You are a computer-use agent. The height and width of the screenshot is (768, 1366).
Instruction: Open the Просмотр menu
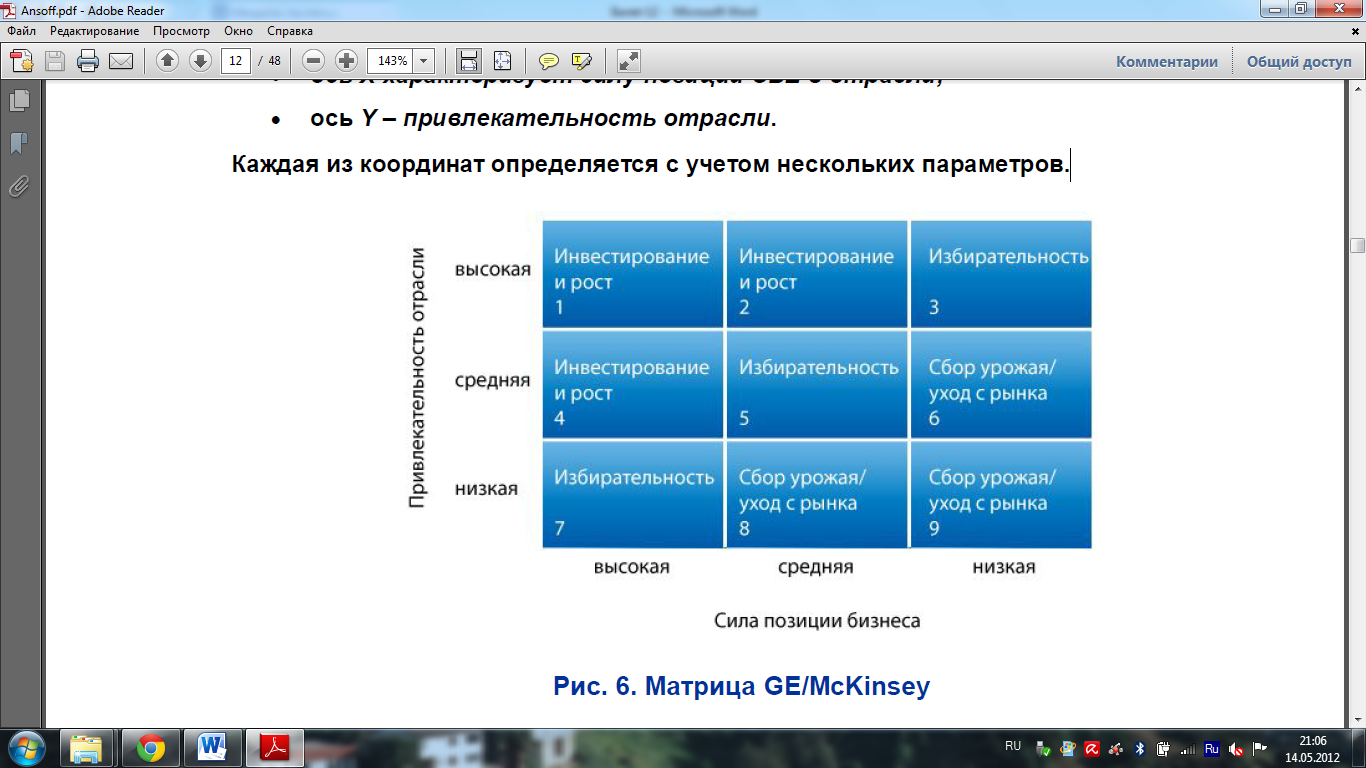(x=181, y=31)
